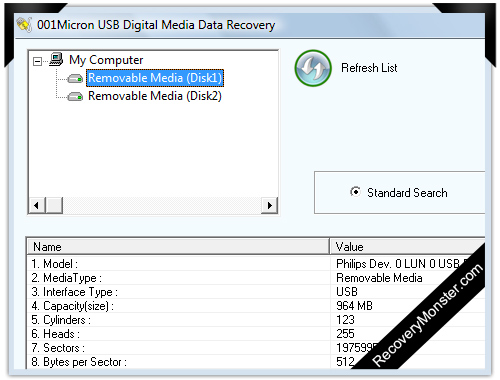Image resolution: width=500 pixels, height=380 pixels.
Task: Select Removable Media (Disk2) in tree
Action: 155,96
